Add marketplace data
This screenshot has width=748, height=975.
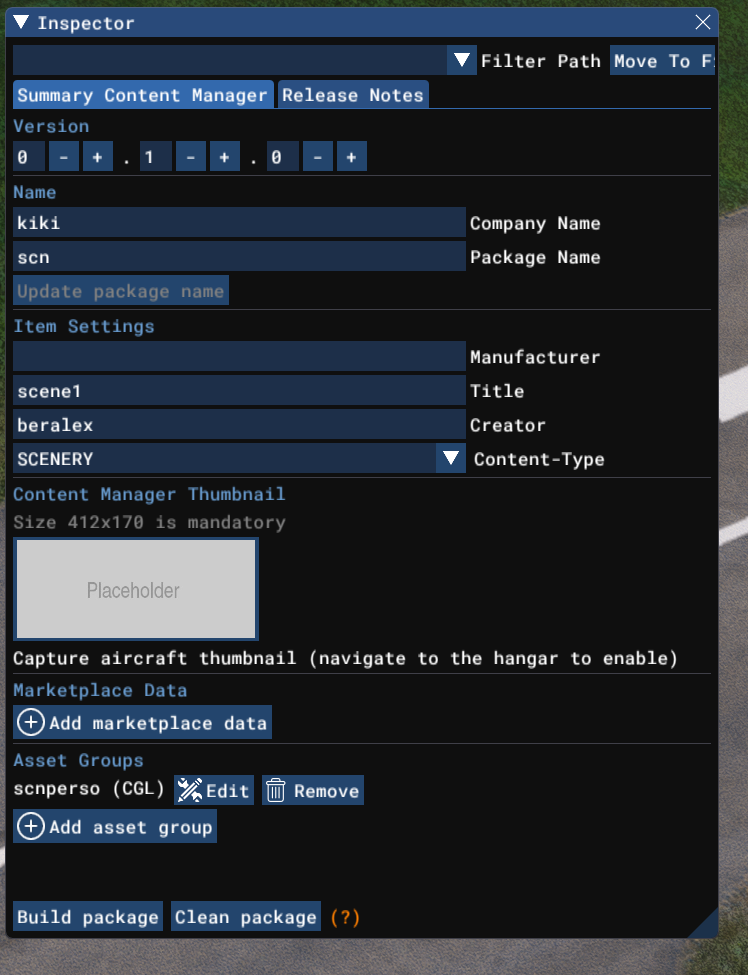pos(142,723)
